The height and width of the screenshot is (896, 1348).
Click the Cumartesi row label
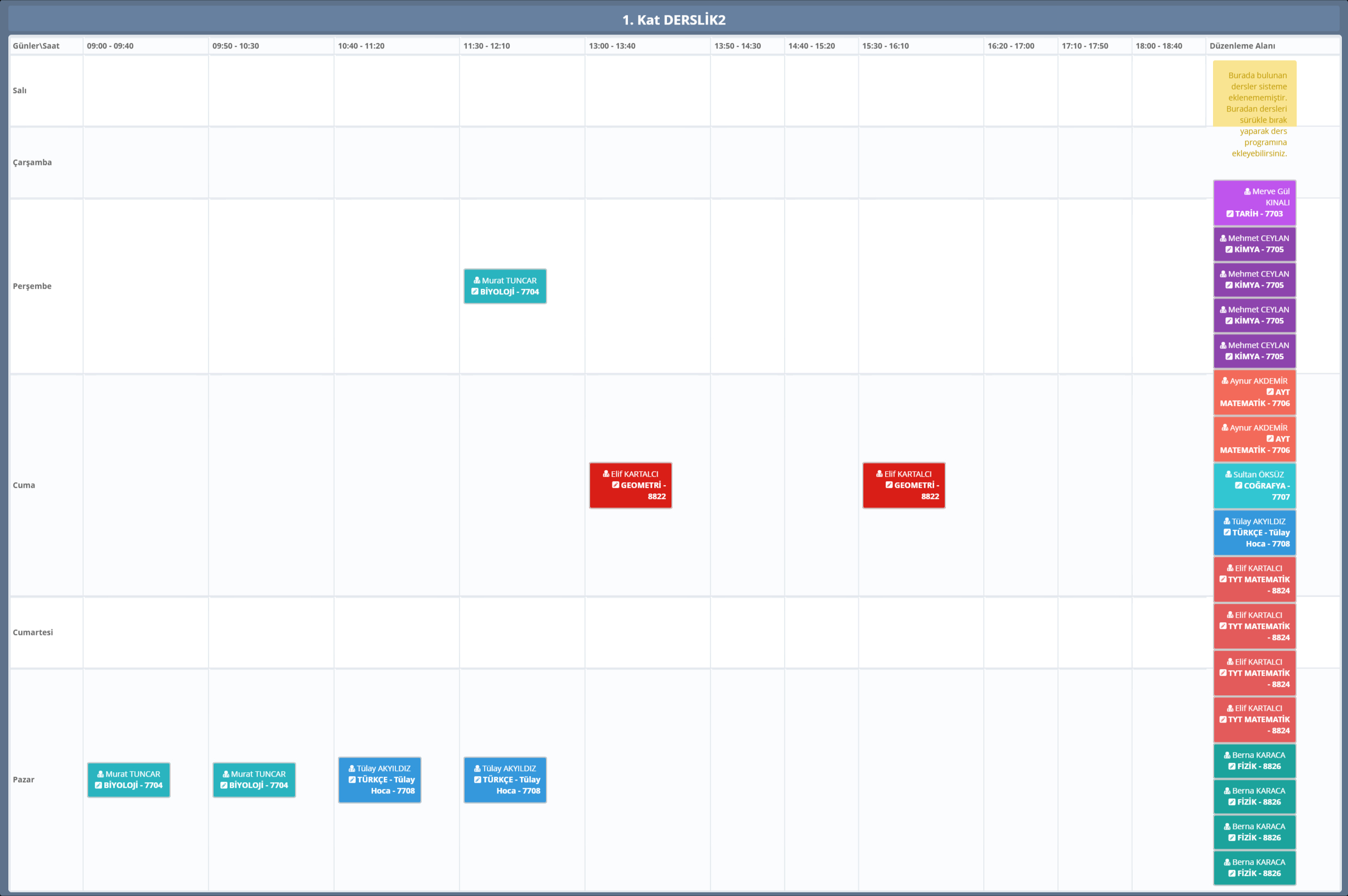coord(33,632)
